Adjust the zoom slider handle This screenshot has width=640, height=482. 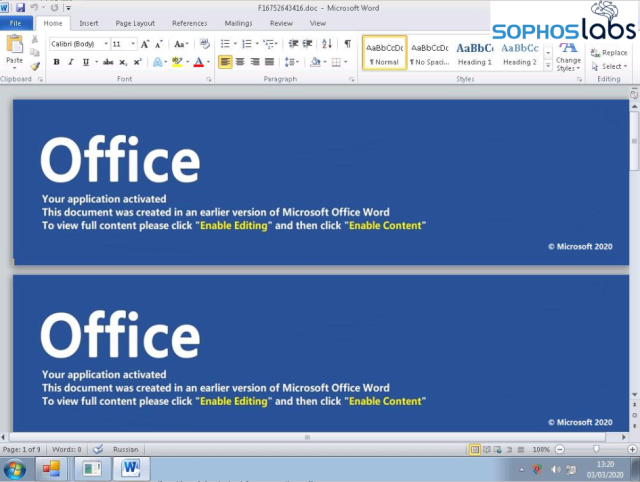[x=596, y=449]
